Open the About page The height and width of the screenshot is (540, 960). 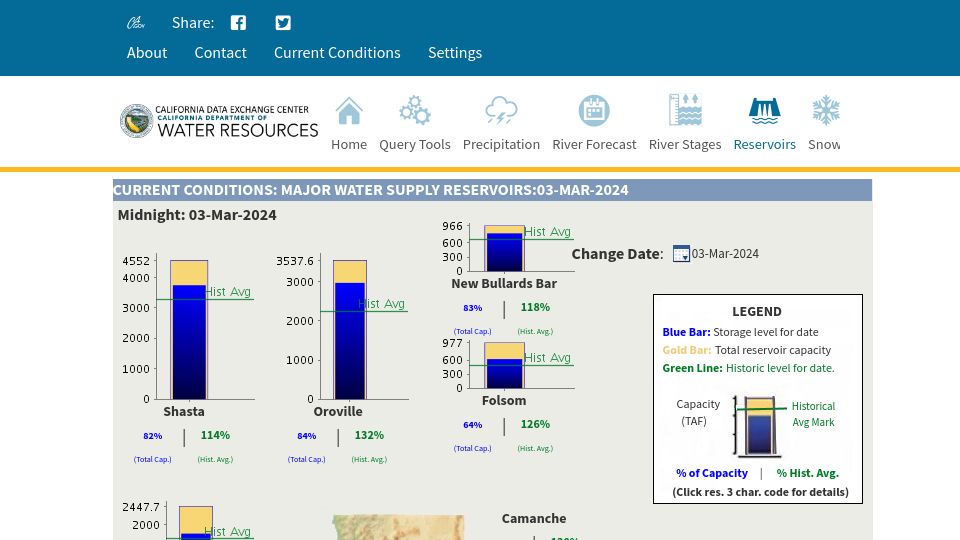point(147,53)
